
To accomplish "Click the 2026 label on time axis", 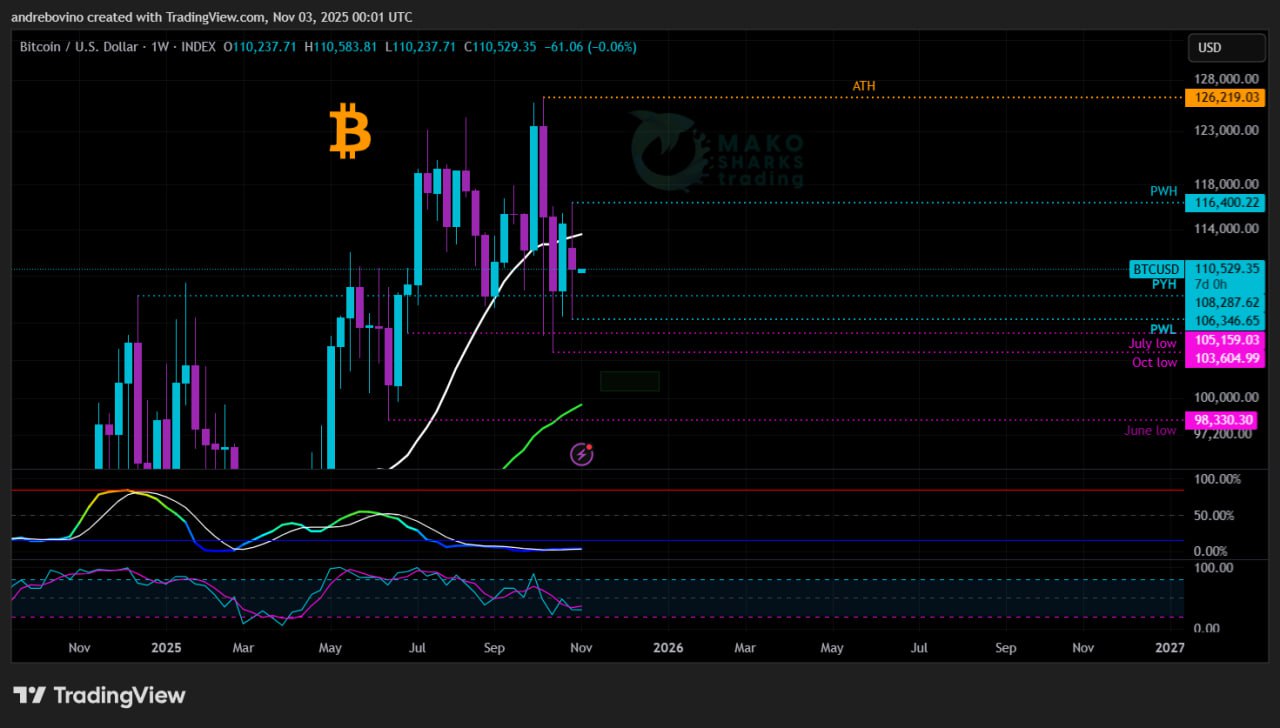I will tap(668, 648).
